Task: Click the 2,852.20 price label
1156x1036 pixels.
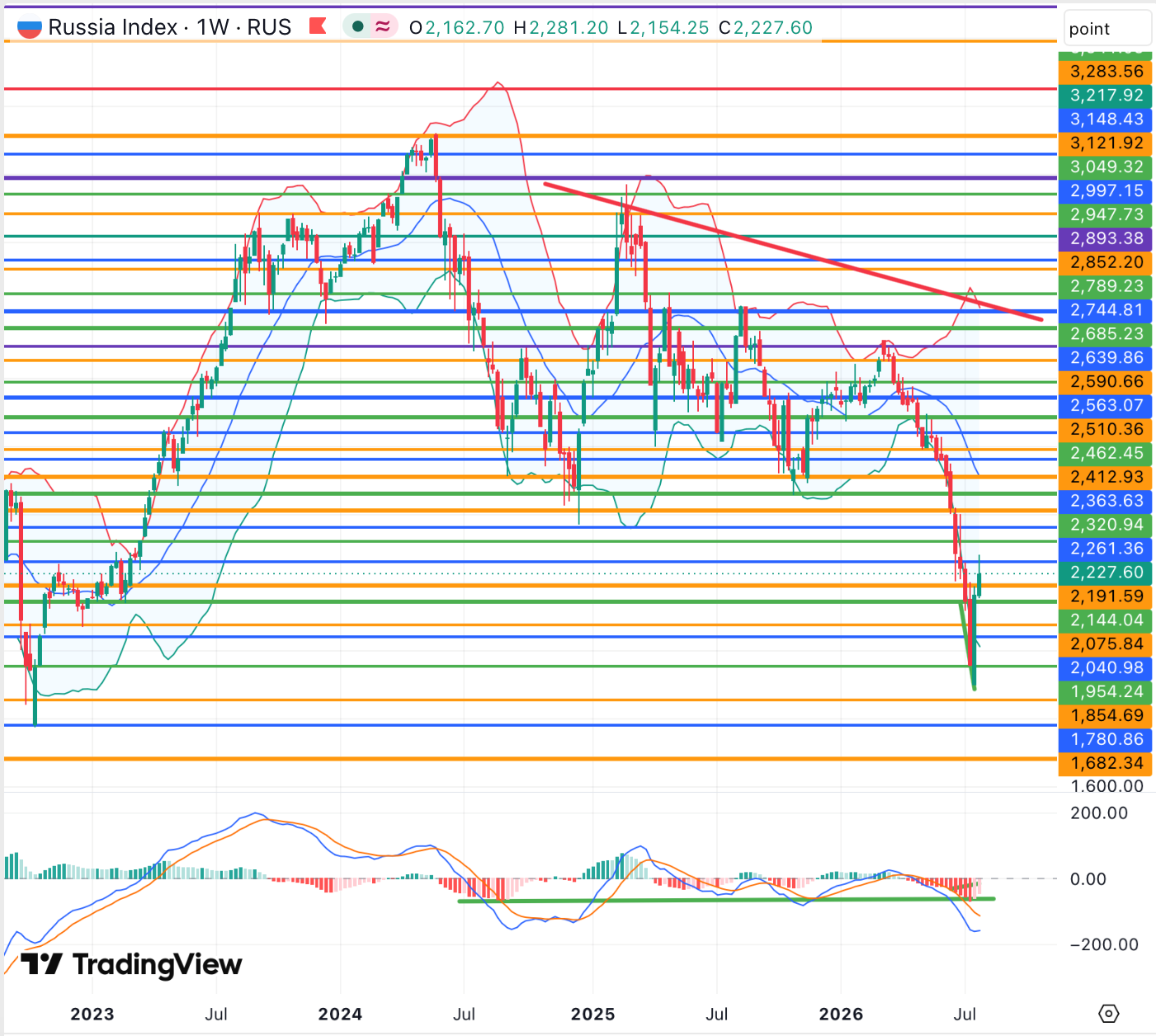Action: [1106, 262]
